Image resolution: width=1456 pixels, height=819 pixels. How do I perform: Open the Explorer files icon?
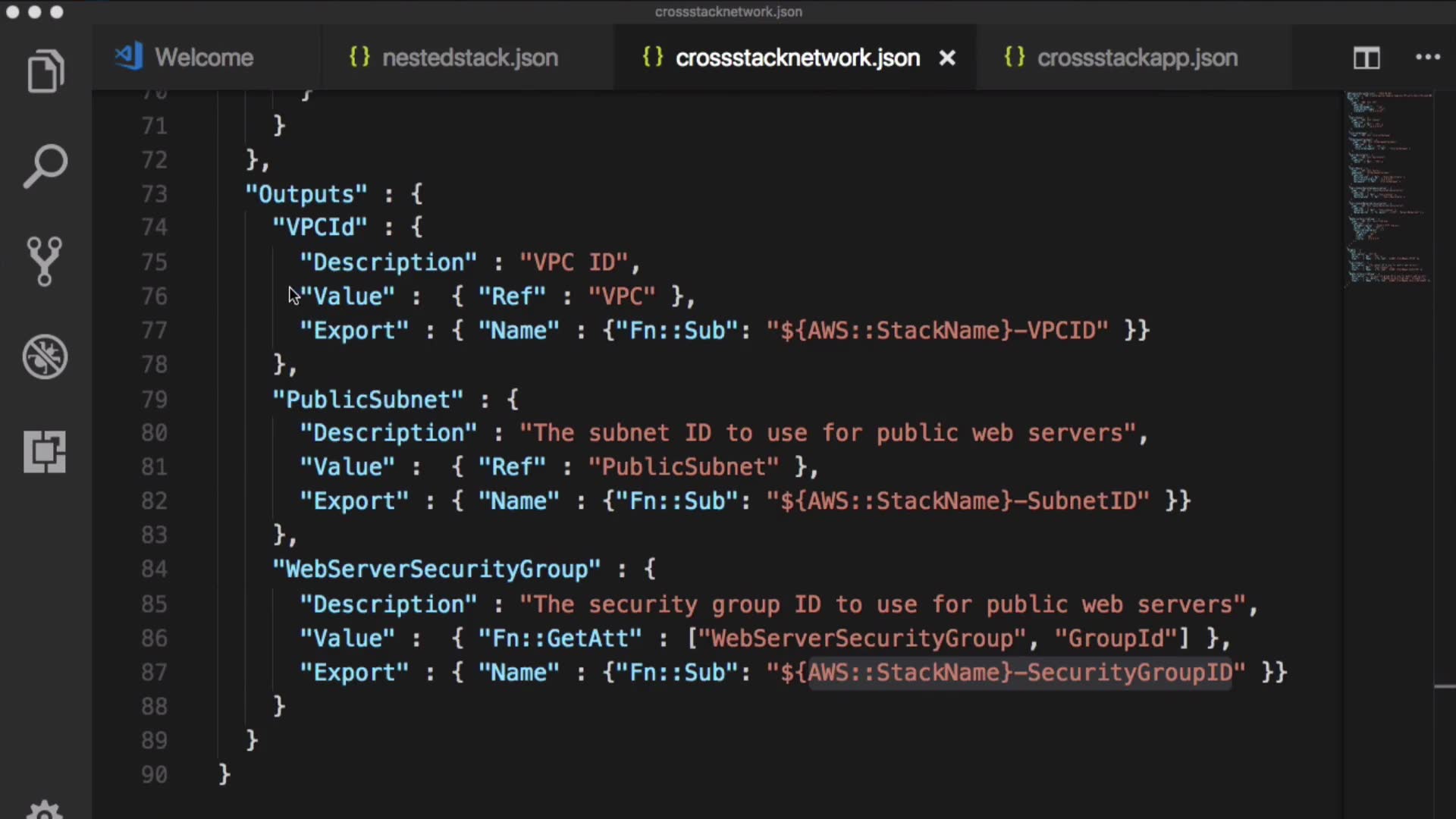[x=45, y=72]
